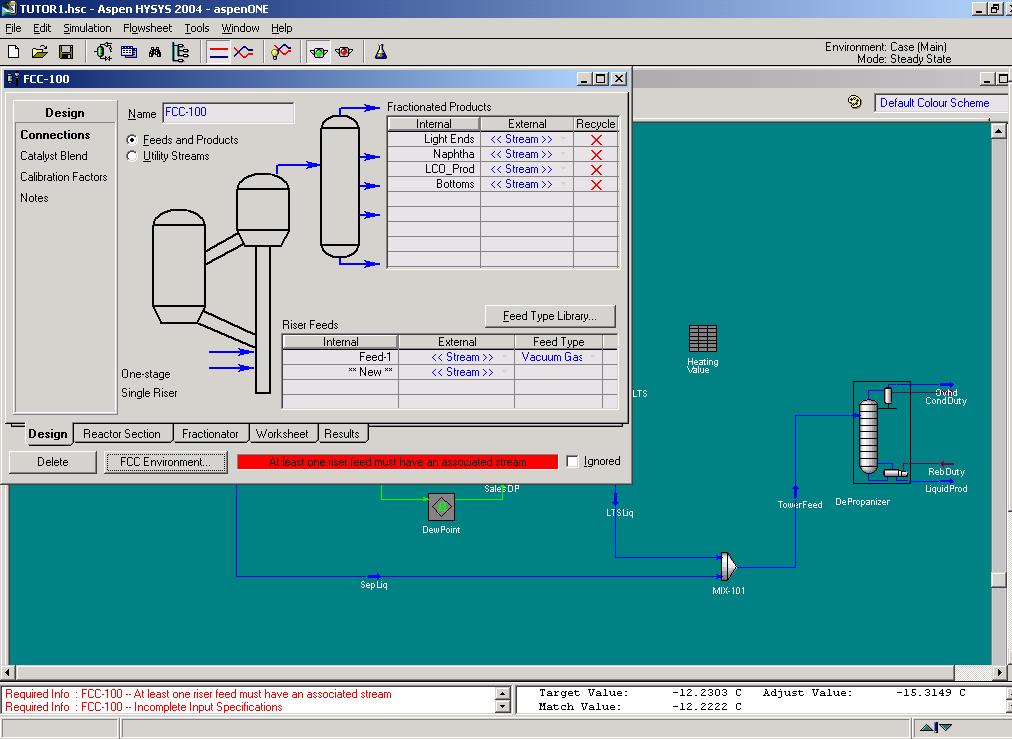Open Bottoms external stream dropdown
The height and width of the screenshot is (739, 1012).
[x=564, y=184]
